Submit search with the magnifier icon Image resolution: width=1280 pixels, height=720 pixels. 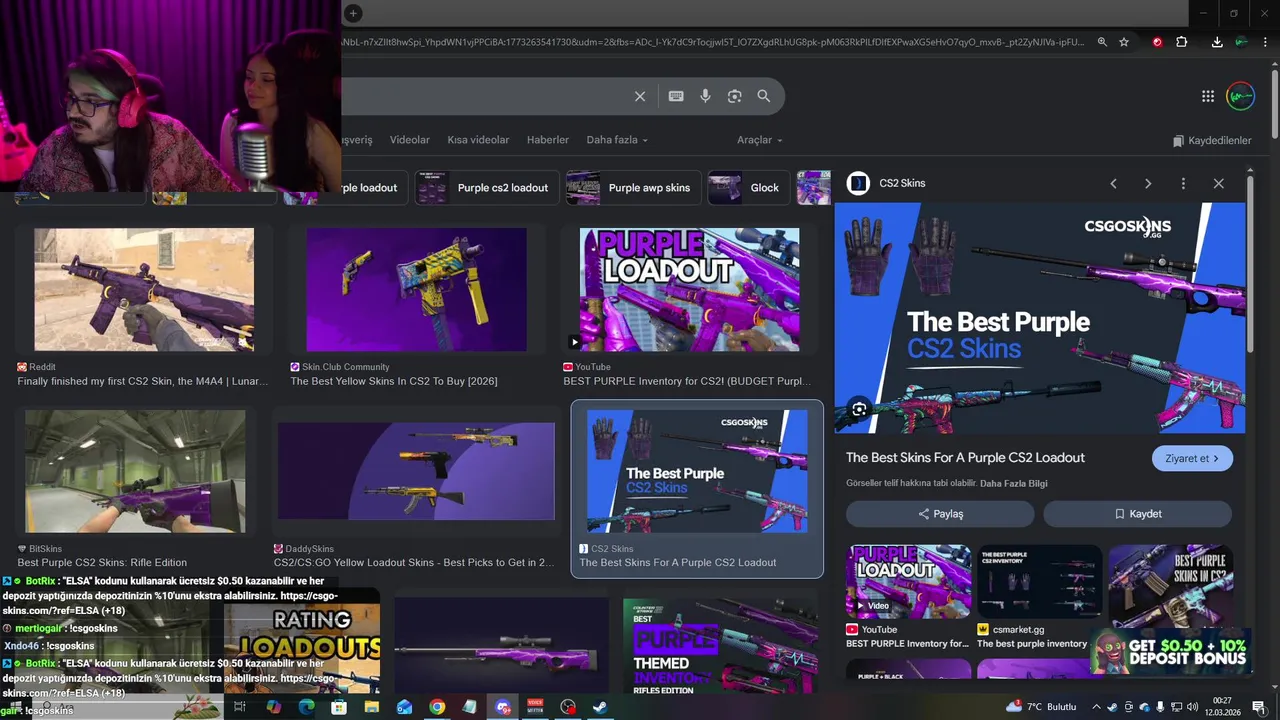(764, 96)
